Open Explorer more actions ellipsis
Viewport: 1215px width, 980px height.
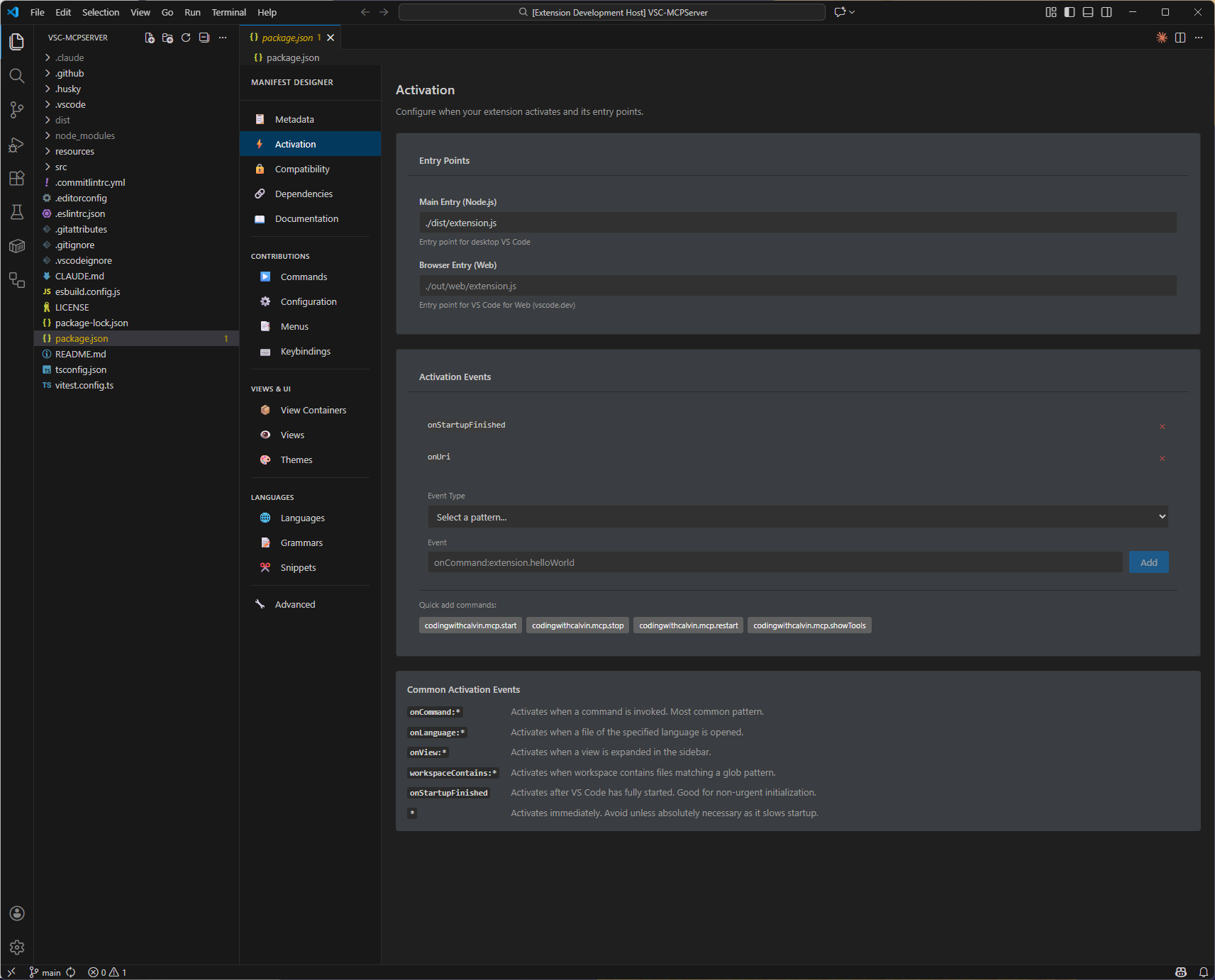point(223,38)
